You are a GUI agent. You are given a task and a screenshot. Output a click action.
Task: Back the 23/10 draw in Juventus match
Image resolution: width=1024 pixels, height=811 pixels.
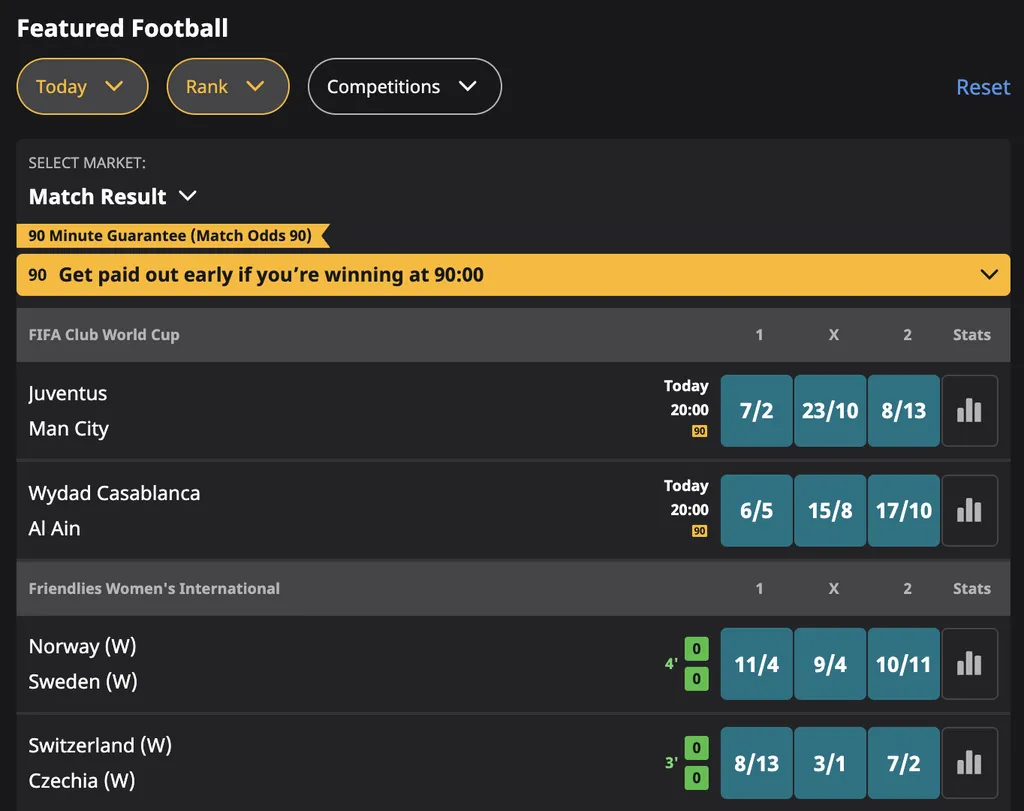[x=830, y=410]
